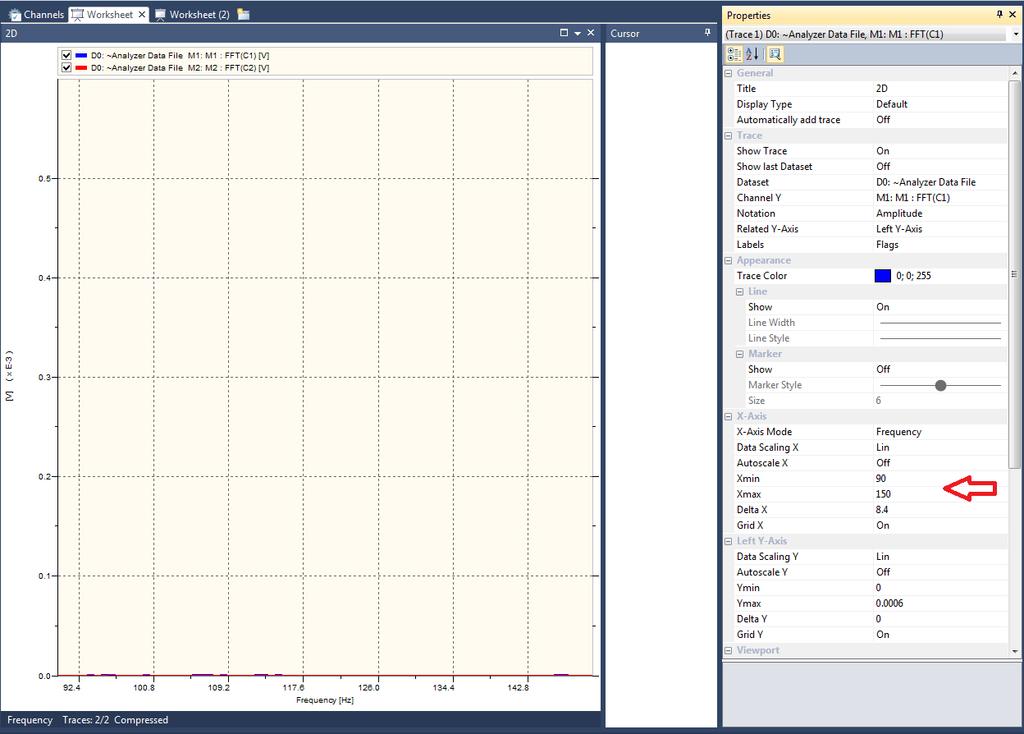Viewport: 1024px width, 734px height.
Task: Toggle the Grid X value
Action: click(940, 526)
